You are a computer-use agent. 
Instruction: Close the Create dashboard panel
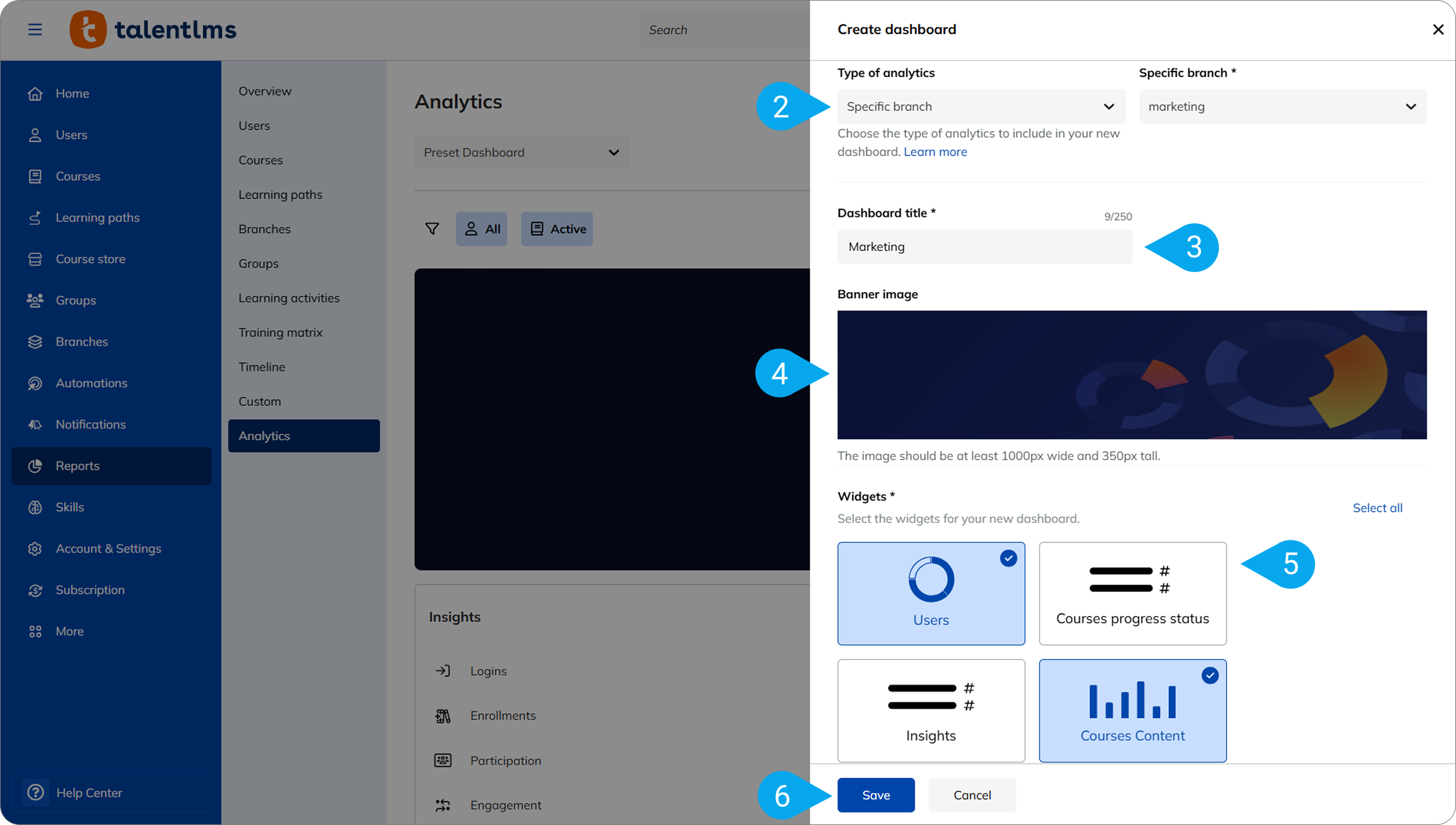coord(1438,30)
